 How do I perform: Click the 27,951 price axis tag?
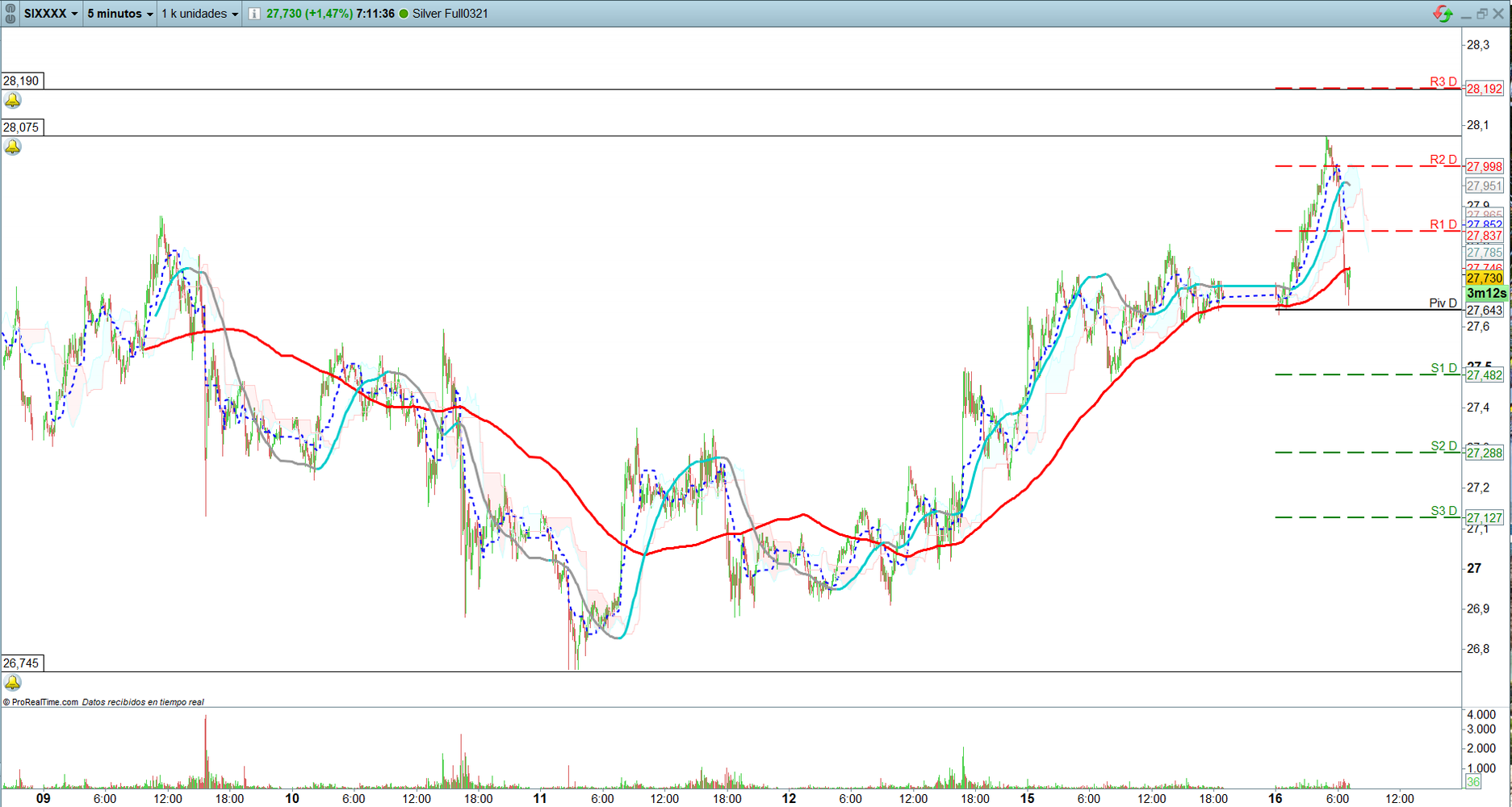point(1485,186)
